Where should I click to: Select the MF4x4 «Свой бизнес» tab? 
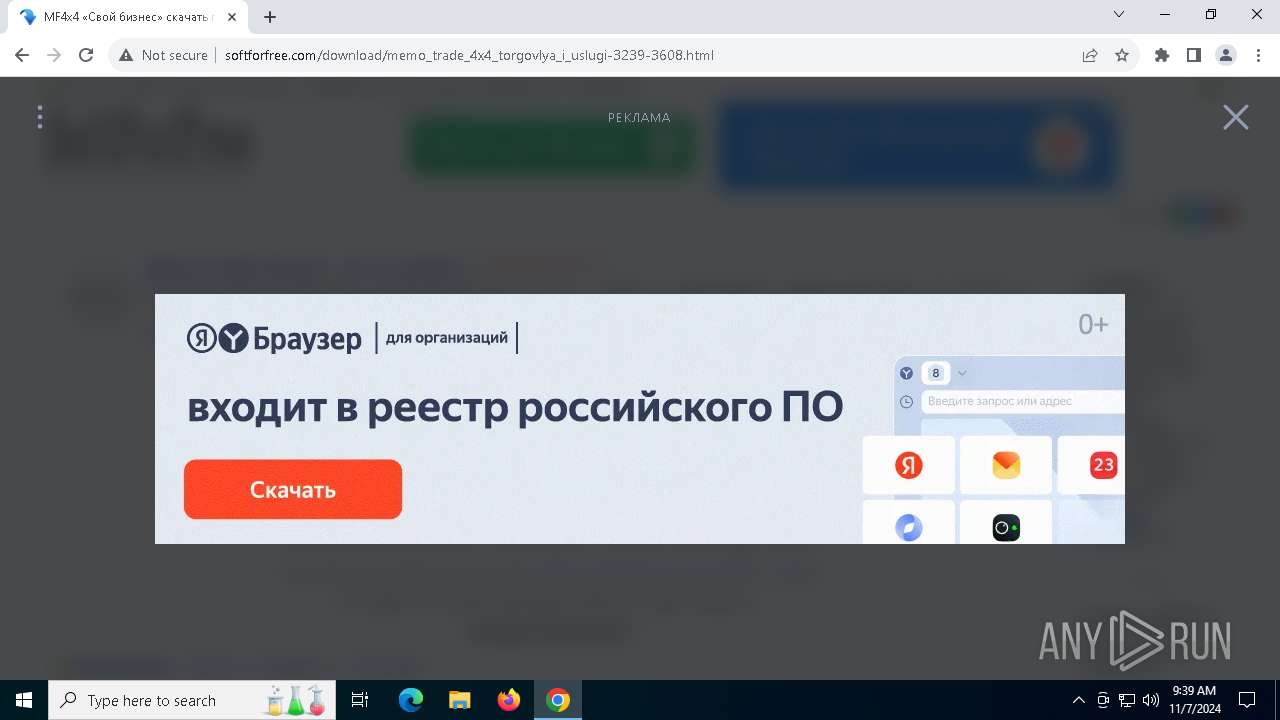click(x=128, y=17)
